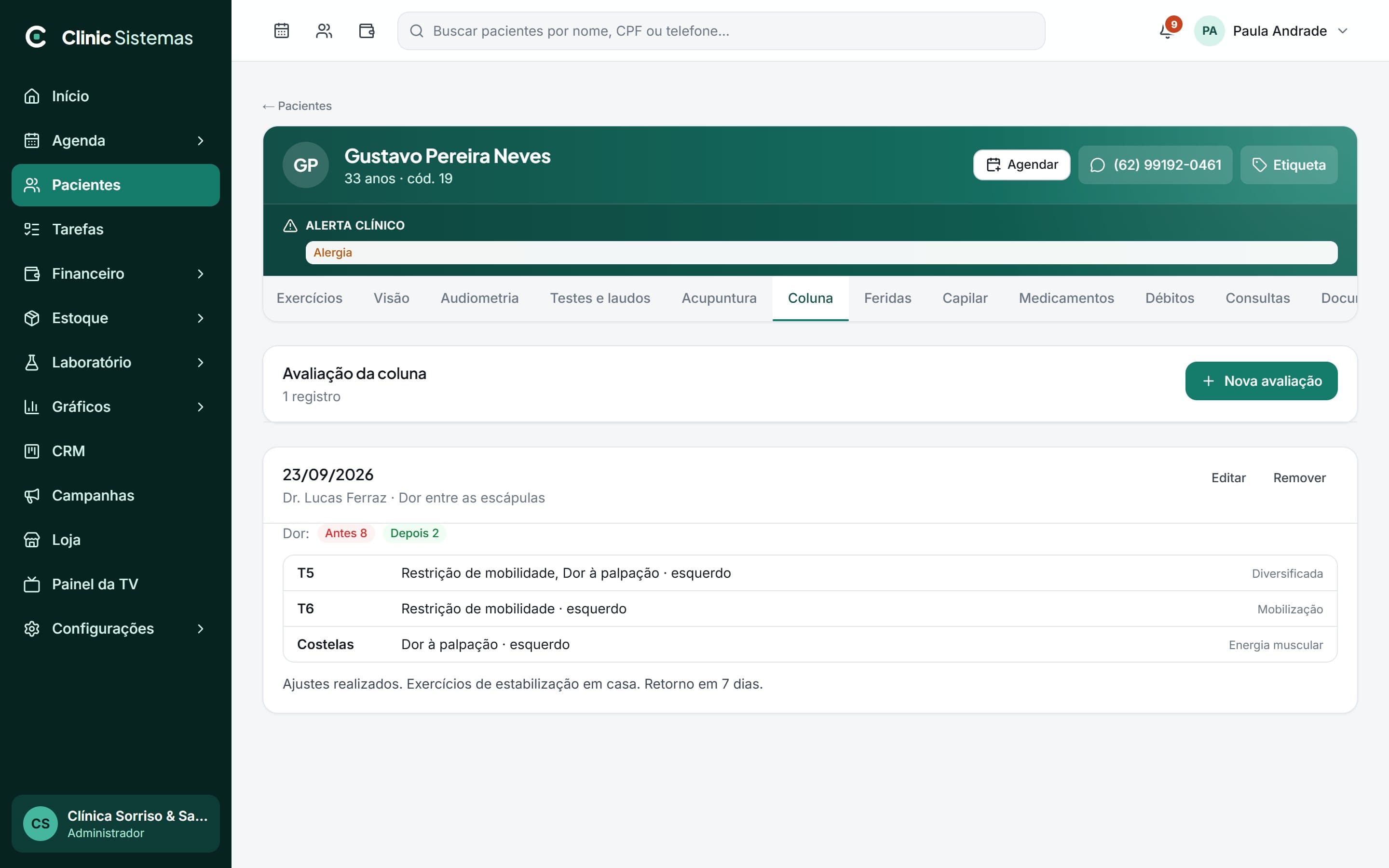Switch to the Testes e laudos tab
Viewport: 1389px width, 868px height.
pos(600,298)
